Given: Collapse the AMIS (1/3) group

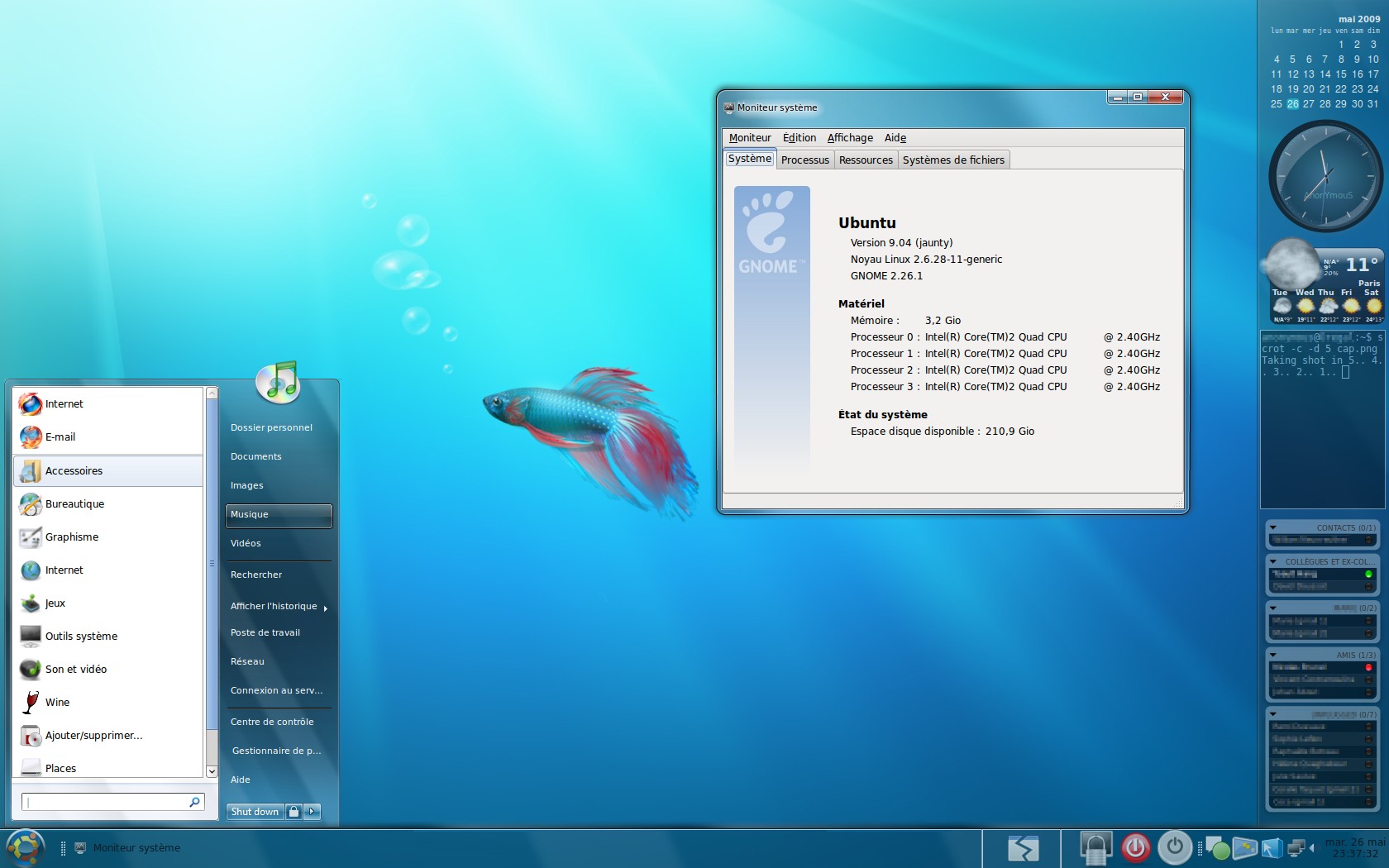Looking at the screenshot, I should (1273, 655).
